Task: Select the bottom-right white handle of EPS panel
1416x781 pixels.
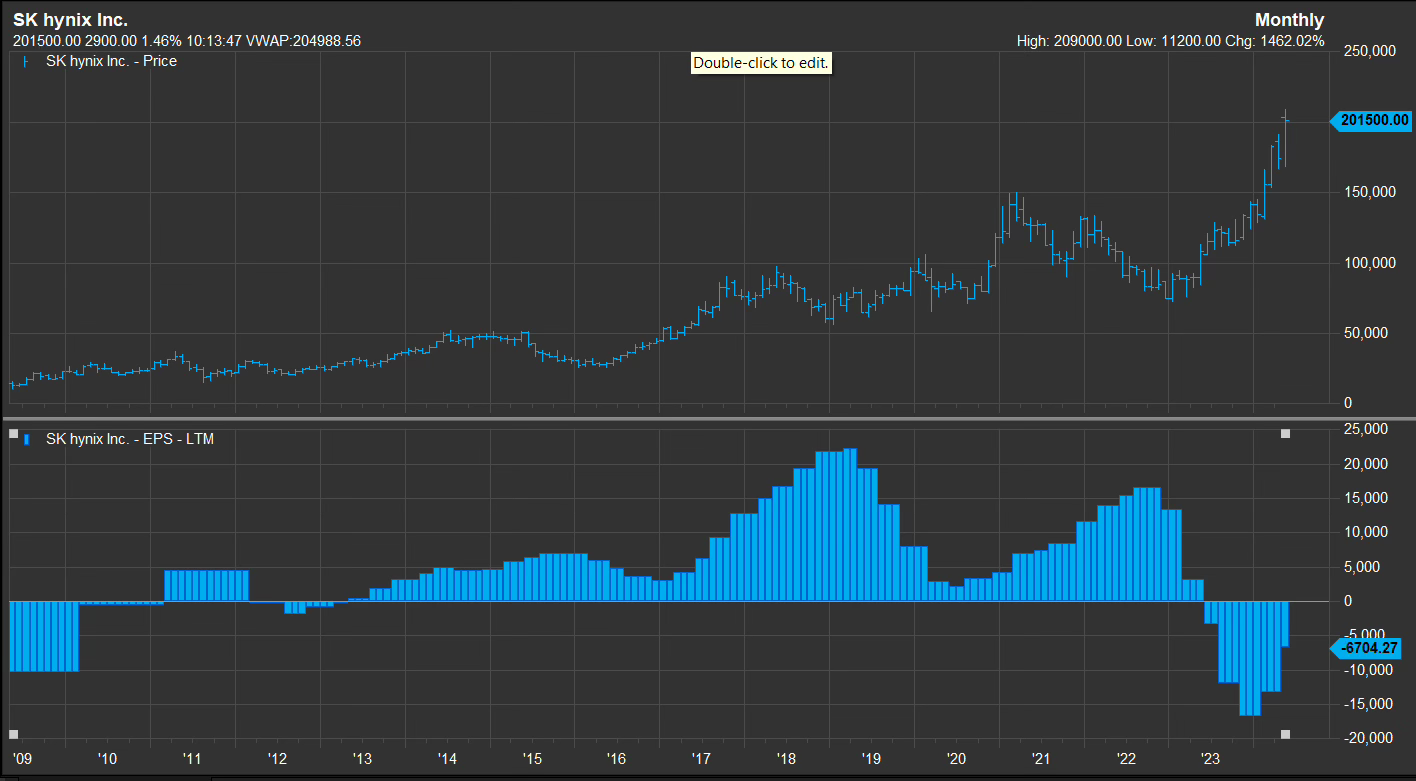Action: pyautogui.click(x=1286, y=735)
